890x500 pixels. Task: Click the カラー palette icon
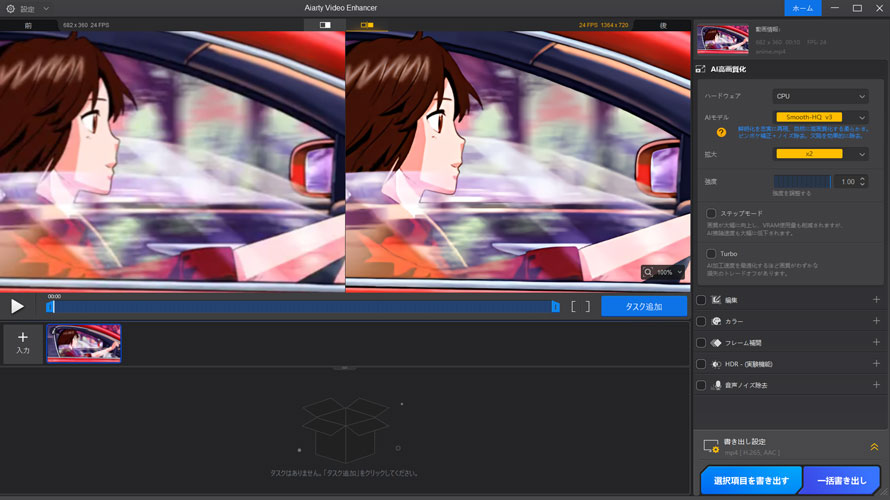[x=716, y=321]
